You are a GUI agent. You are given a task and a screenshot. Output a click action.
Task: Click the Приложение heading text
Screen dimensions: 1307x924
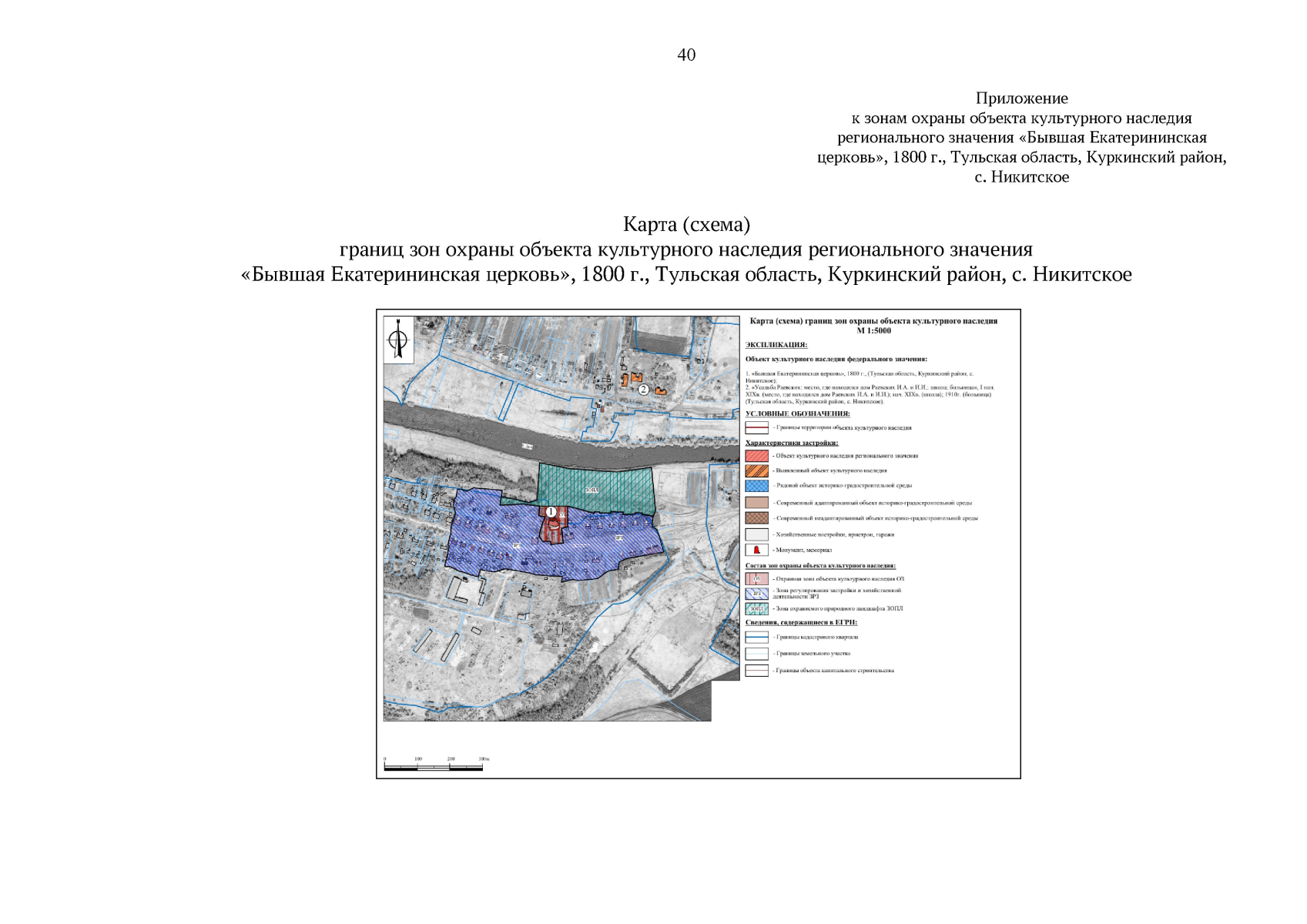[1021, 99]
